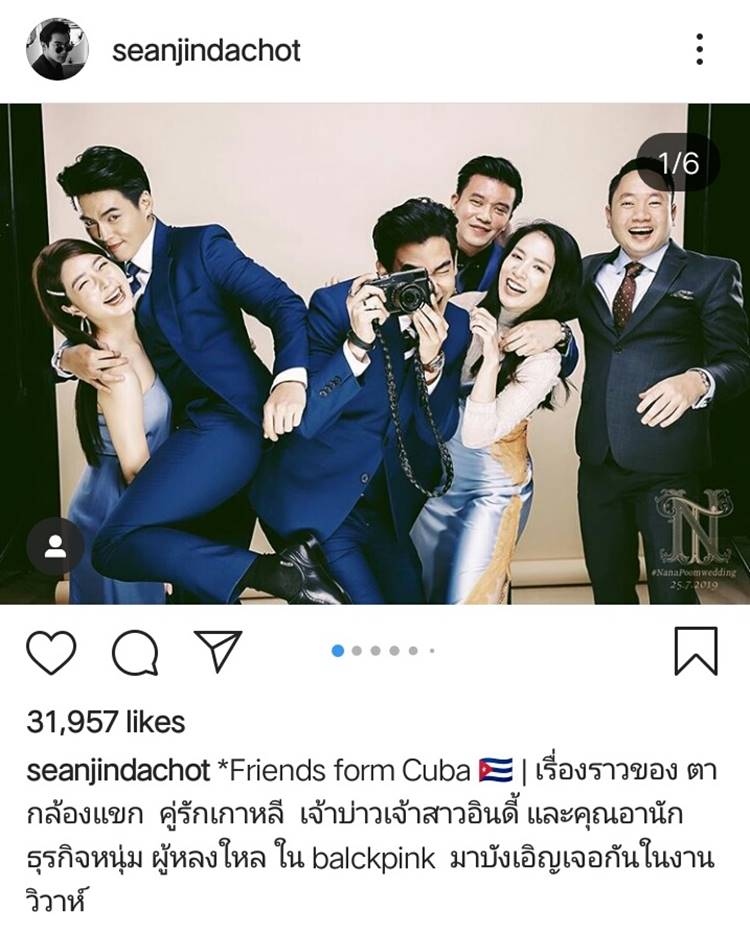Tap the group wedding photo

click(375, 354)
